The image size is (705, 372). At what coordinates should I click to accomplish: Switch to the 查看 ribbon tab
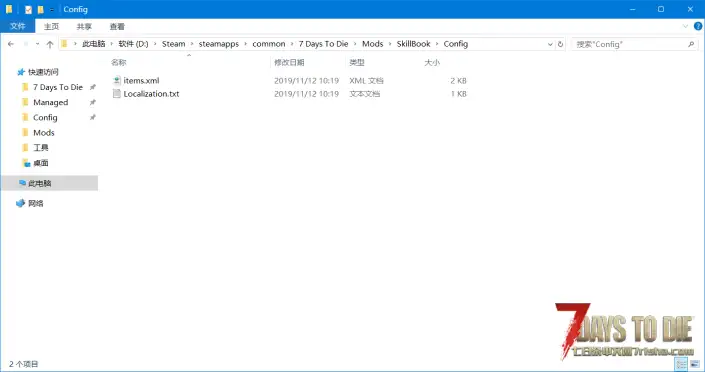[x=117, y=27]
